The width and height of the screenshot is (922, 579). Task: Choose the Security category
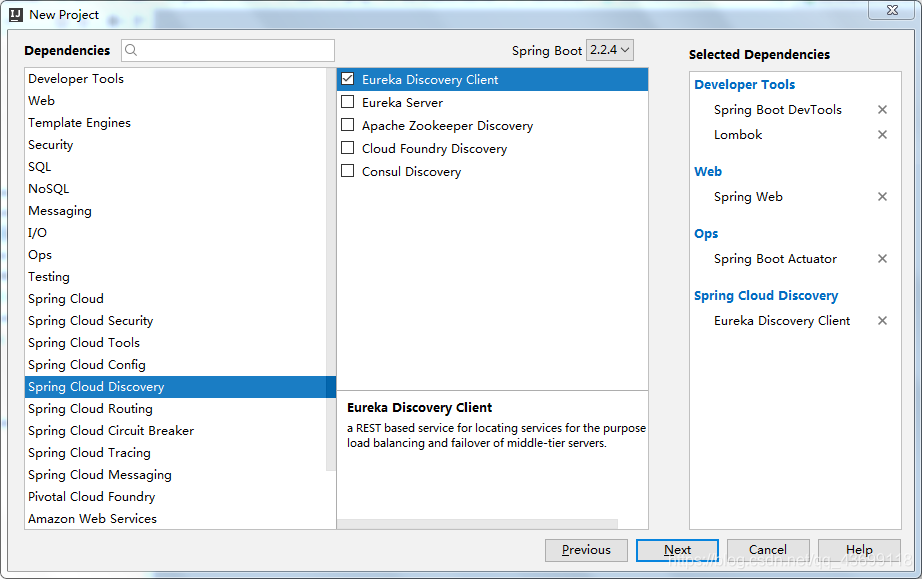tap(176, 145)
